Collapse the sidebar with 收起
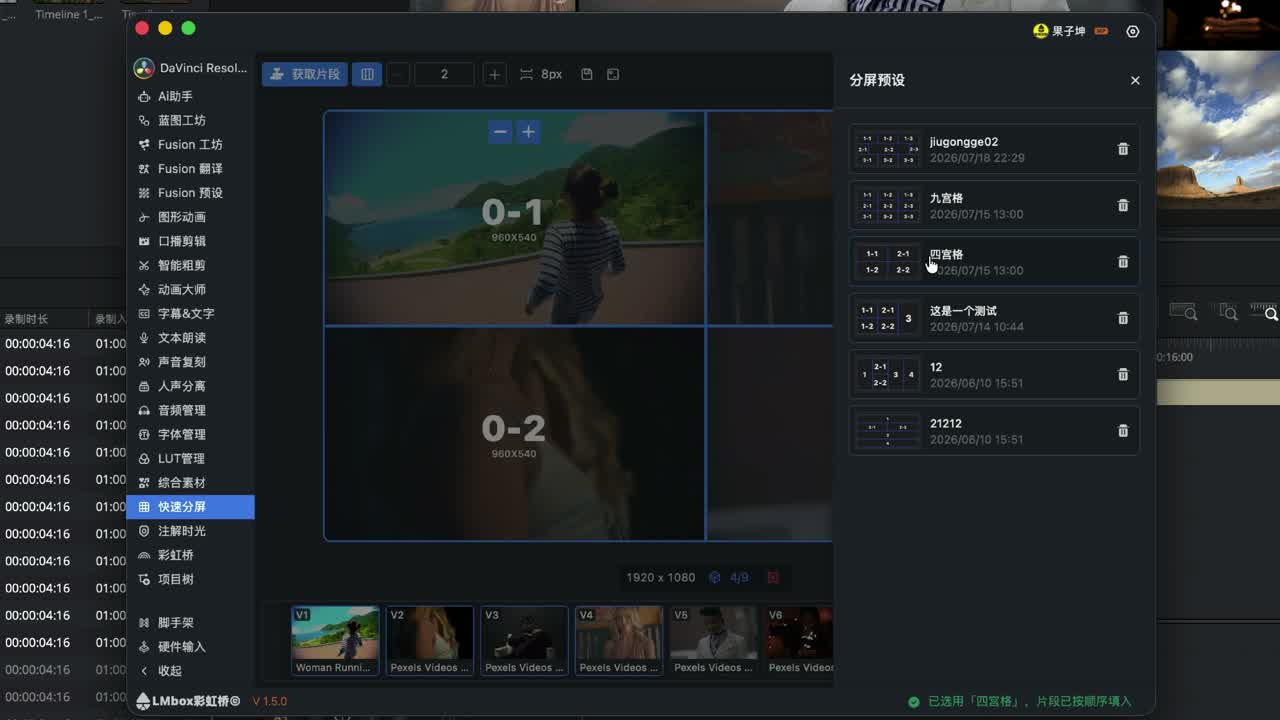1280x720 pixels. pos(190,671)
